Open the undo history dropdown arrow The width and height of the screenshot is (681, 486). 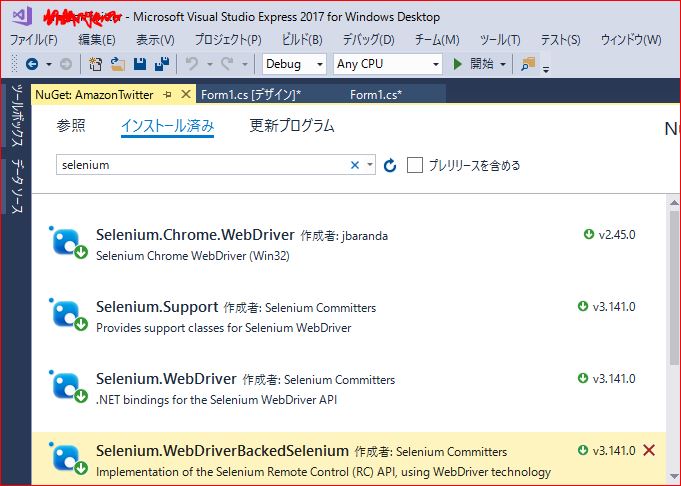[210, 65]
